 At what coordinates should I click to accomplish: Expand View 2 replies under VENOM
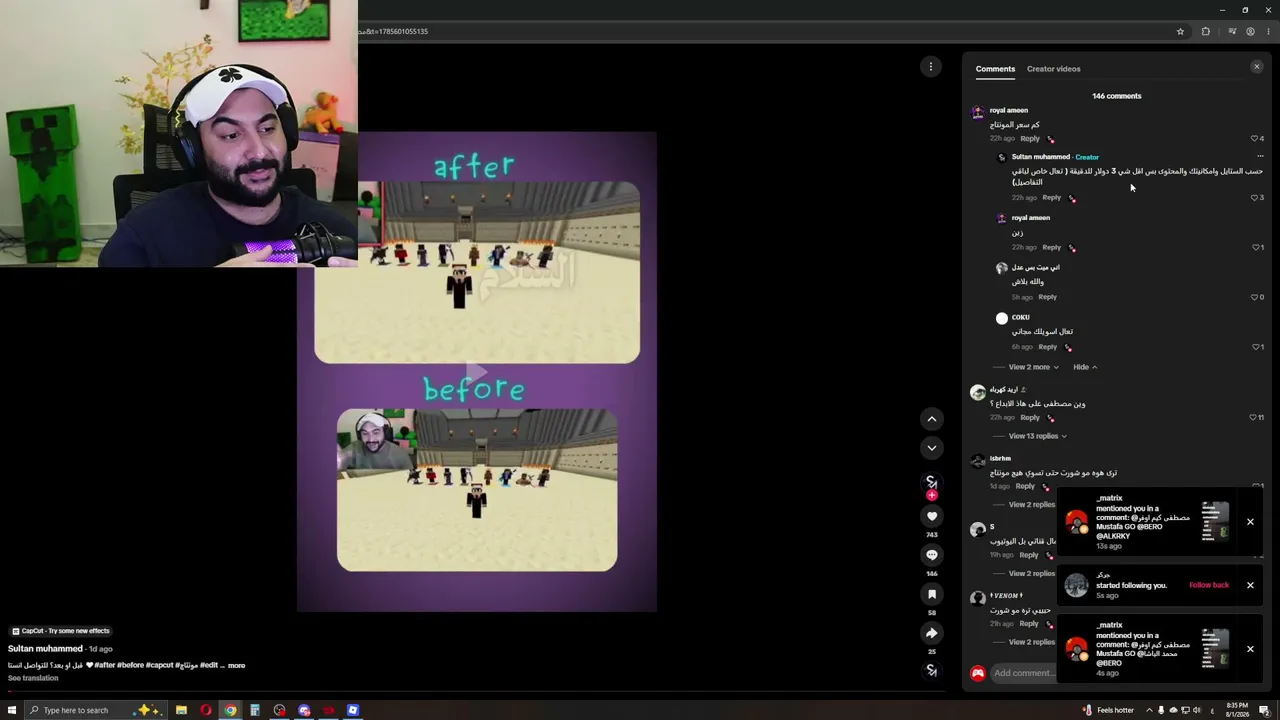[x=1031, y=642]
